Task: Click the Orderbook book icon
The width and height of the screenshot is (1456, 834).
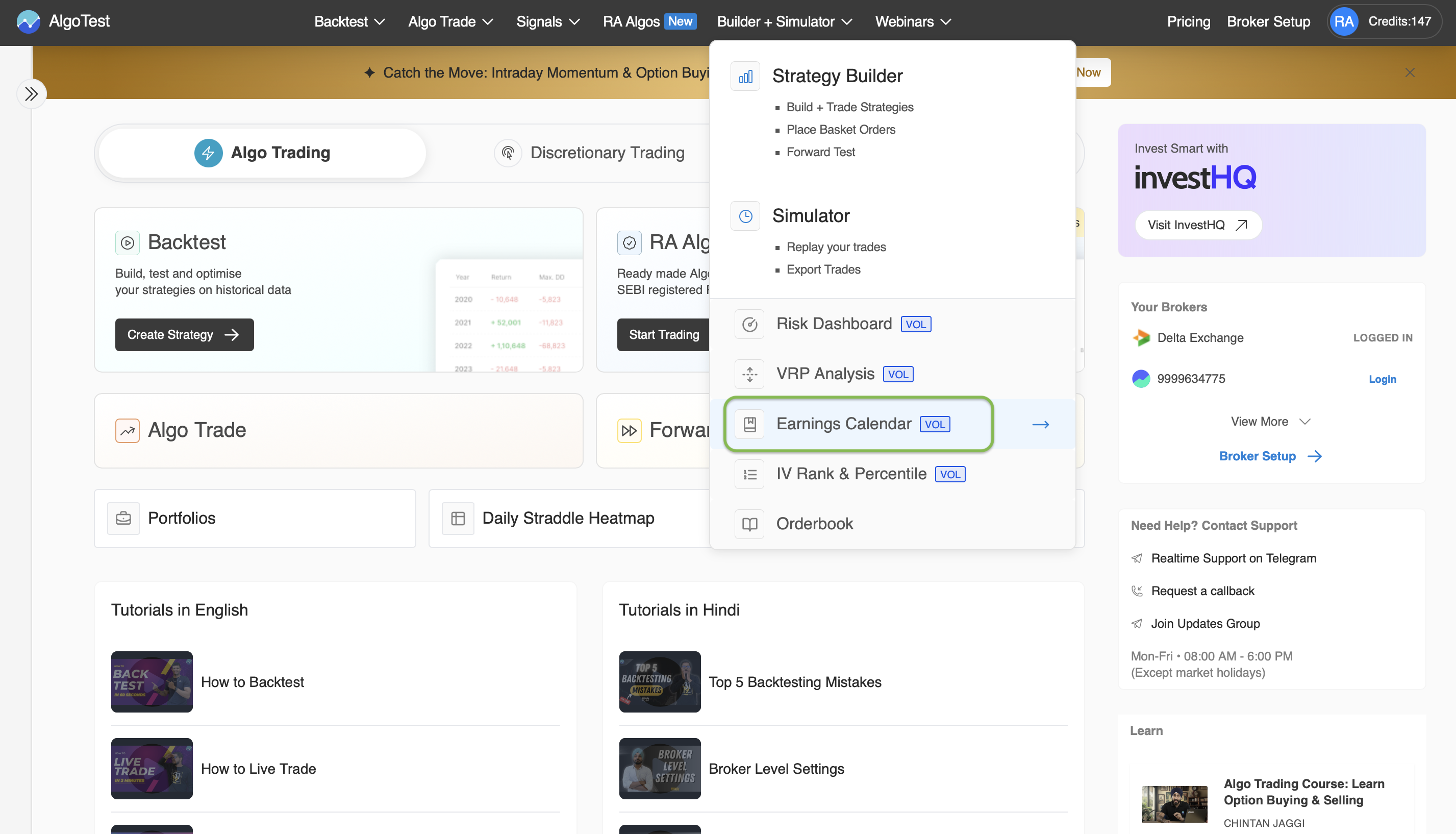Action: (749, 524)
